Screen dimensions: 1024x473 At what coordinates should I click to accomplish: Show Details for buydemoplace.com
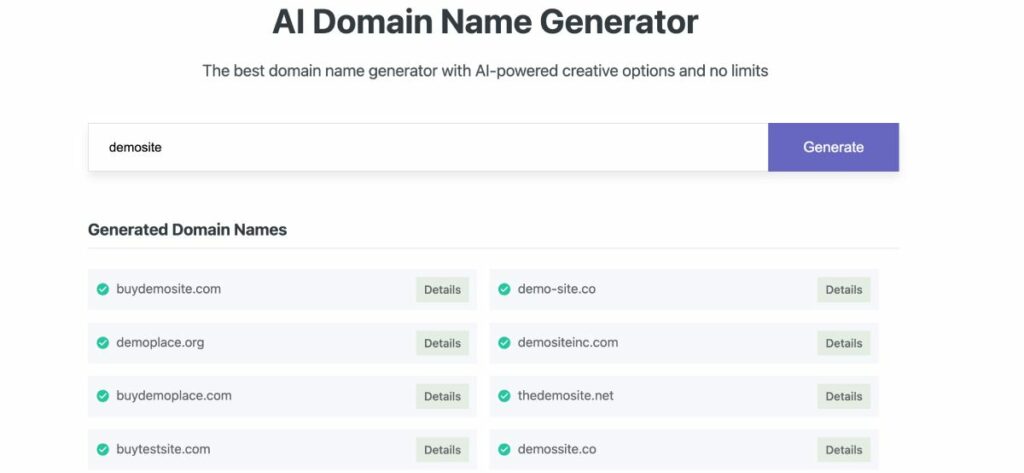click(x=442, y=396)
